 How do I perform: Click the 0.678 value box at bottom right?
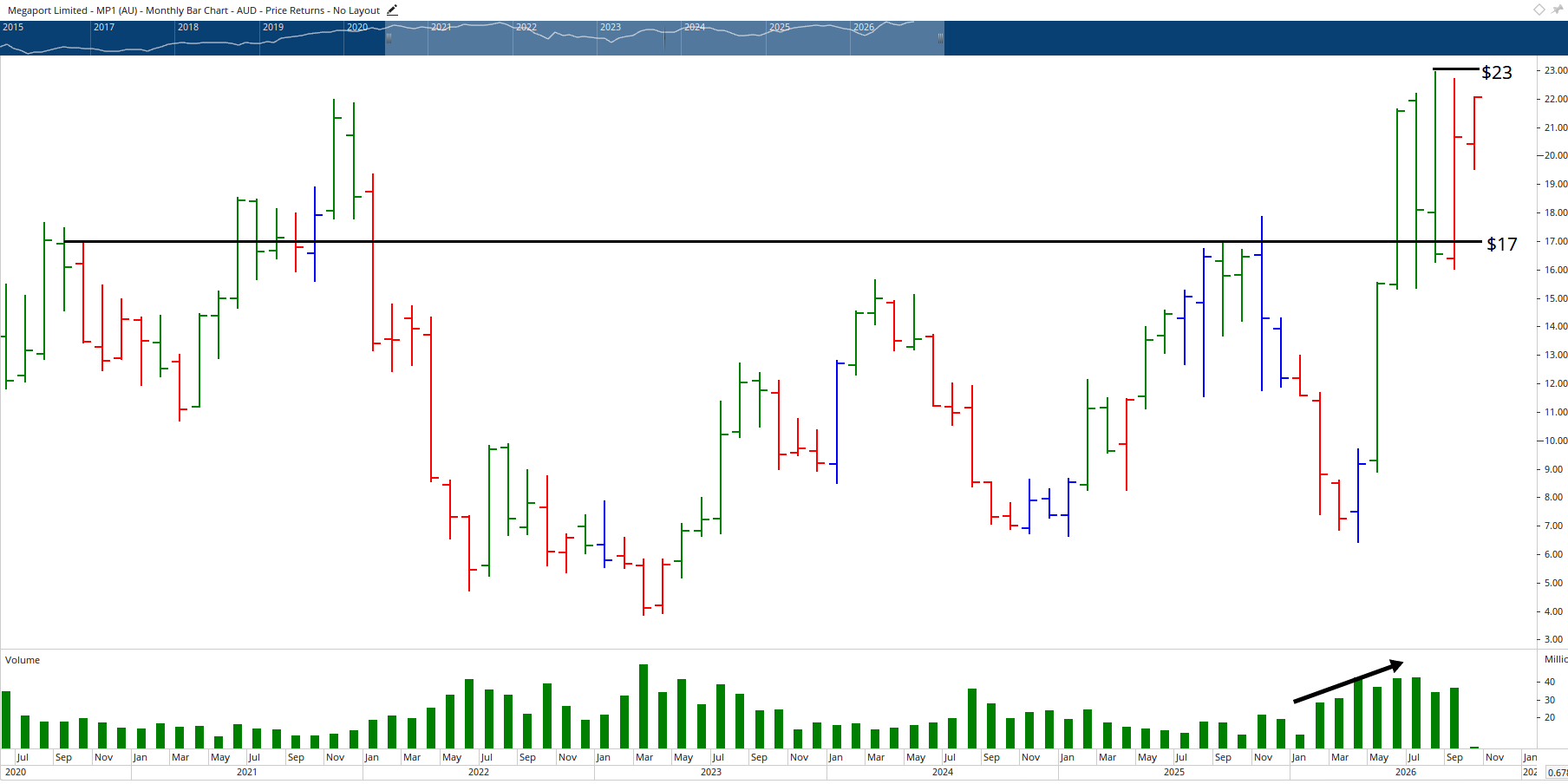pos(1557,773)
